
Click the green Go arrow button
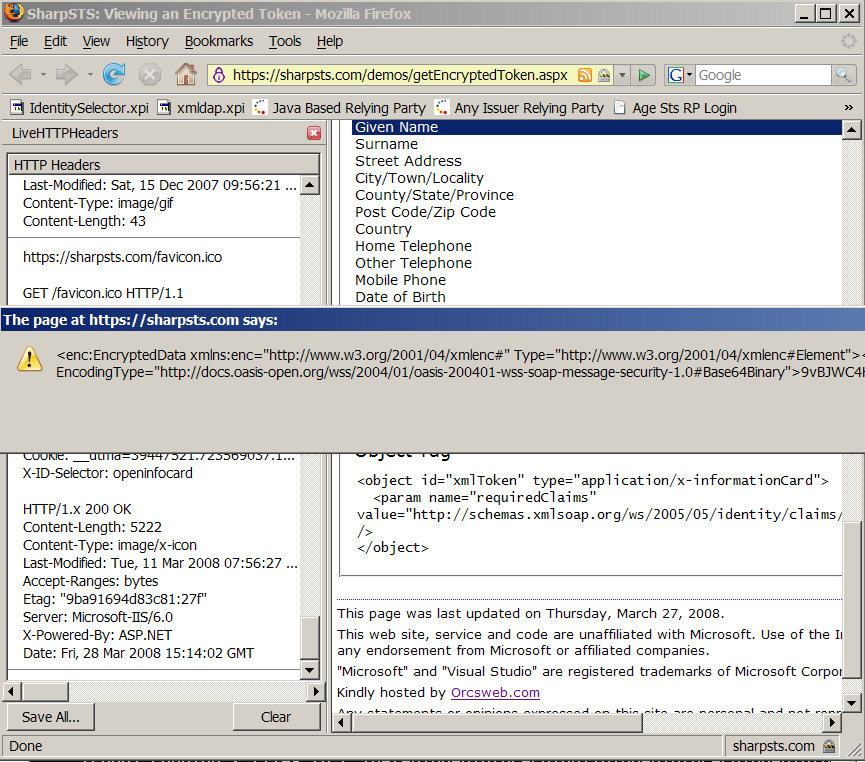[644, 75]
